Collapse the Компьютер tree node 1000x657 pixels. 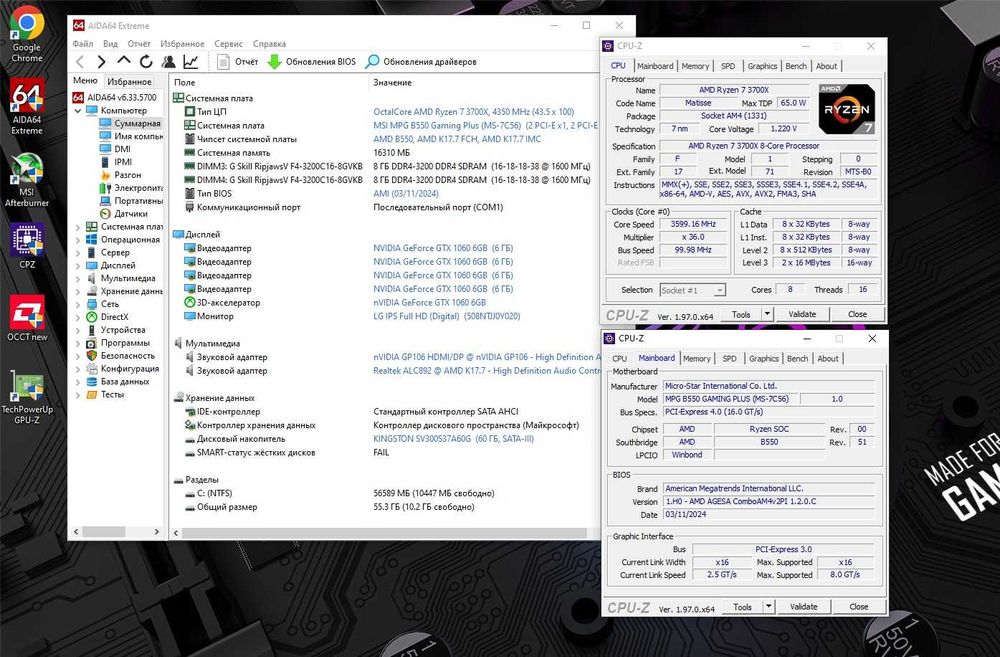[78, 110]
